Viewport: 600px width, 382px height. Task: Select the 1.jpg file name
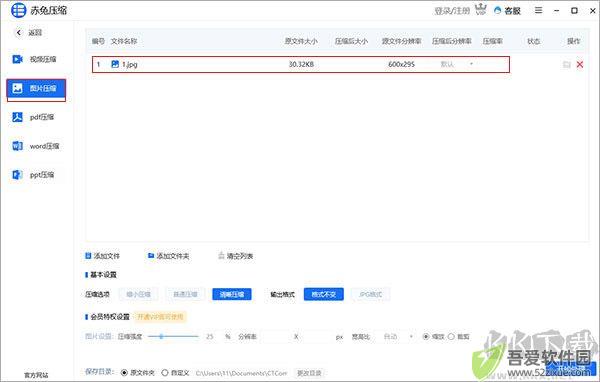tap(130, 64)
